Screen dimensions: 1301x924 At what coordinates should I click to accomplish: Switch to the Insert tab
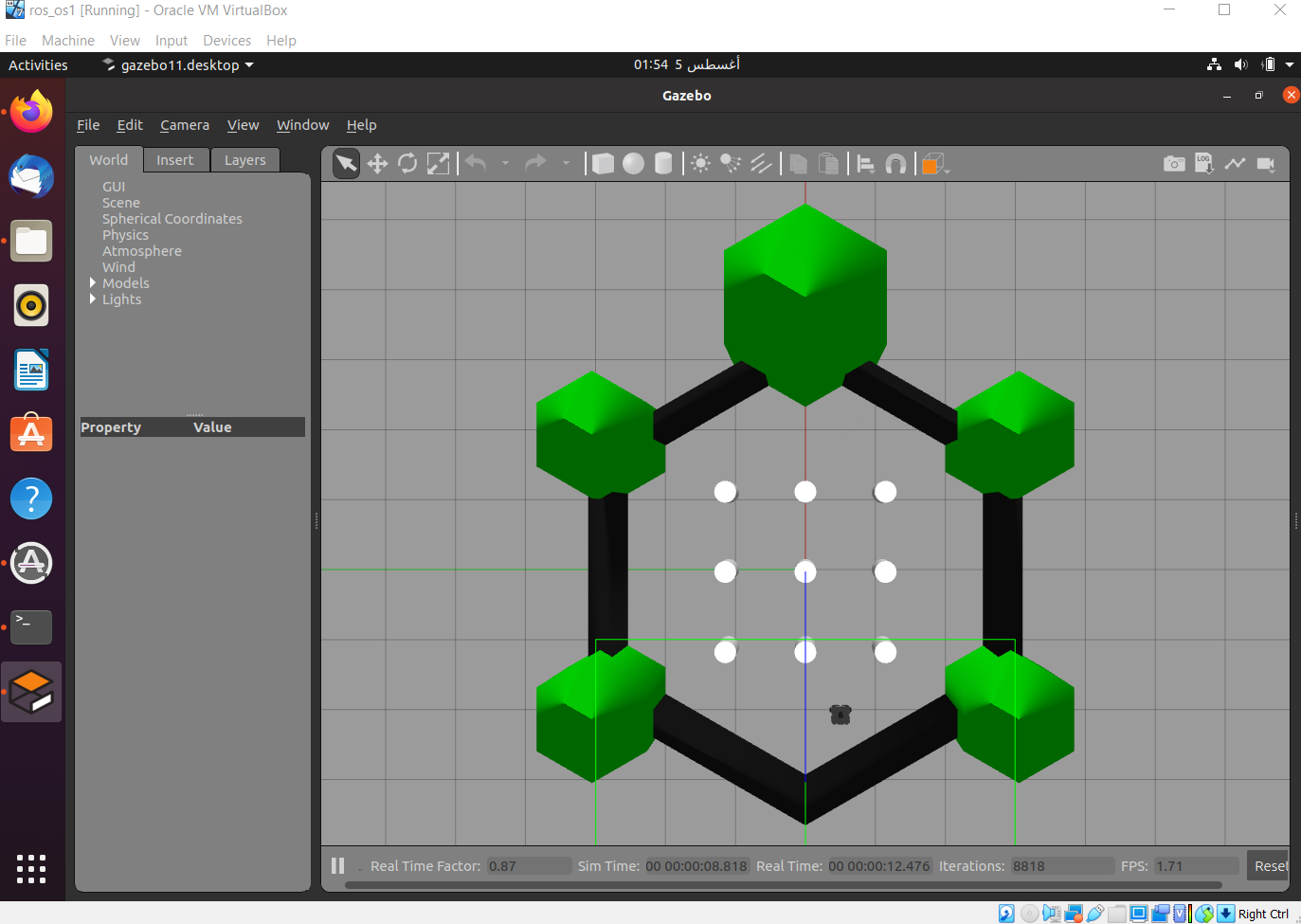pos(176,159)
